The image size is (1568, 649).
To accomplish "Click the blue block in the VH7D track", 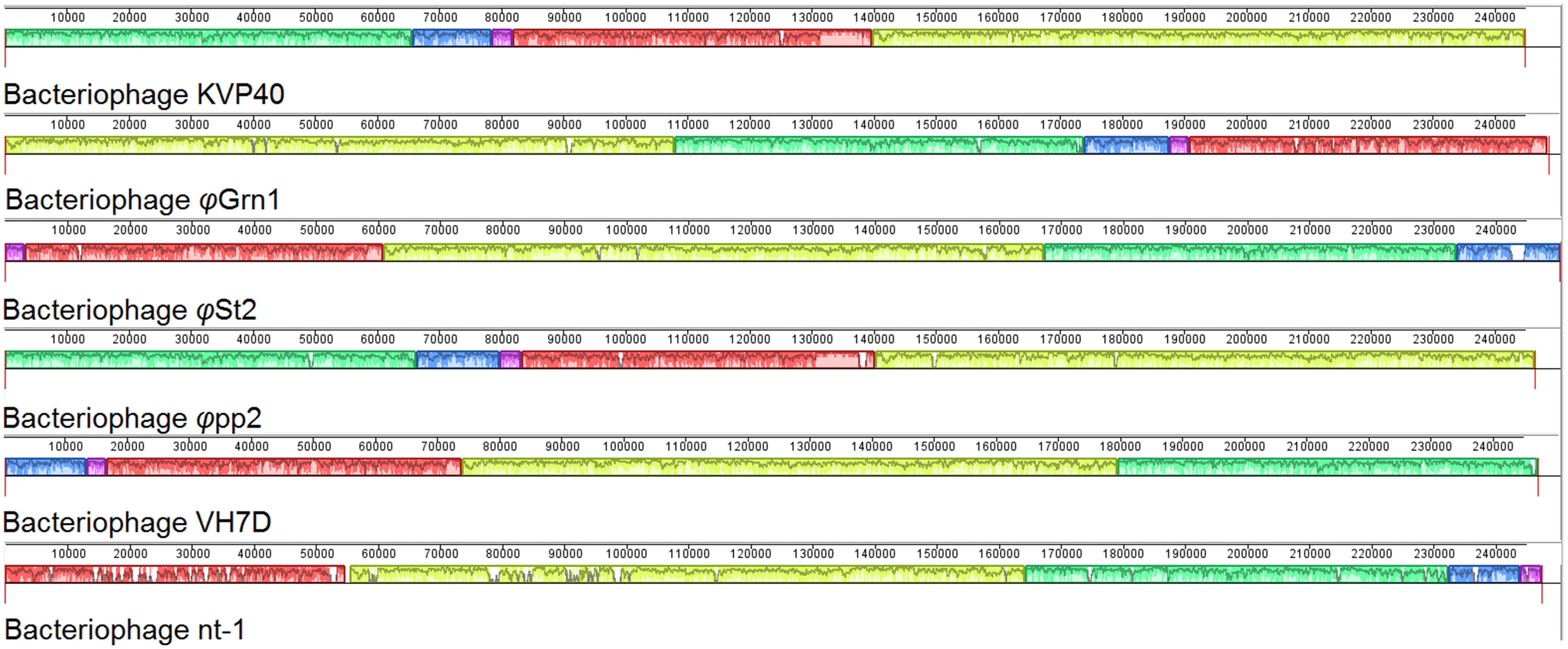I will click(x=46, y=467).
